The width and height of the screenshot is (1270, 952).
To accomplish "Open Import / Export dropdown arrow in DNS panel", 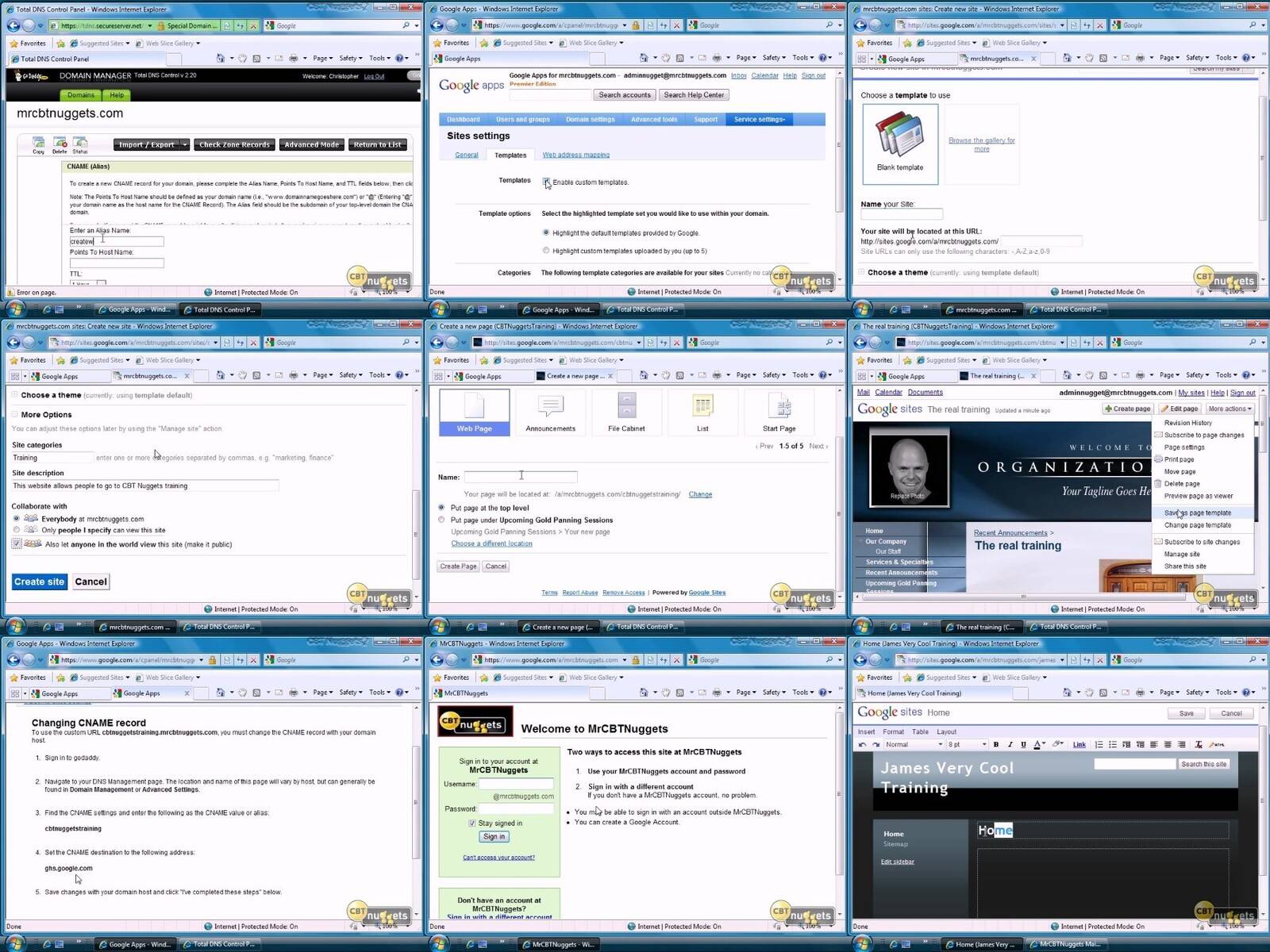I will 184,144.
